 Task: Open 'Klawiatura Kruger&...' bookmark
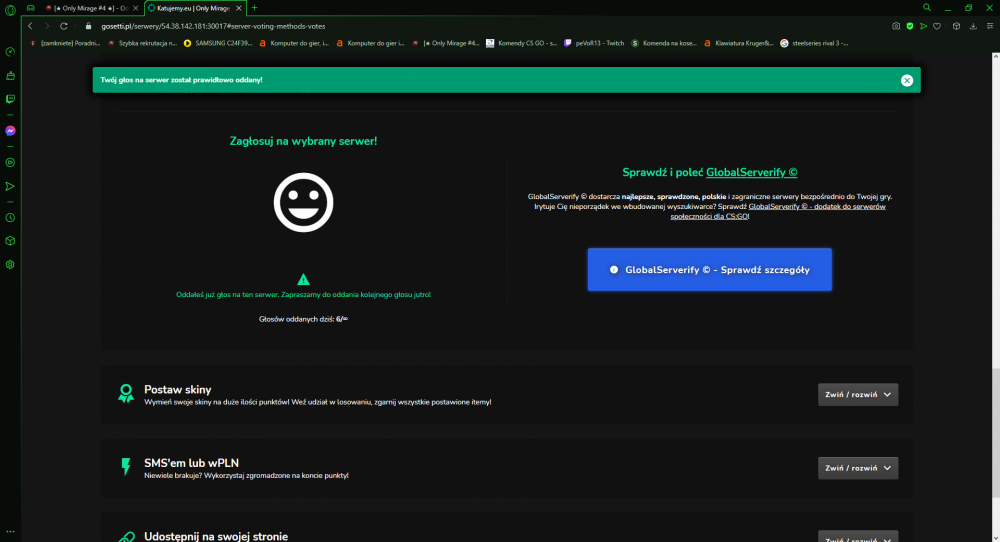click(740, 43)
